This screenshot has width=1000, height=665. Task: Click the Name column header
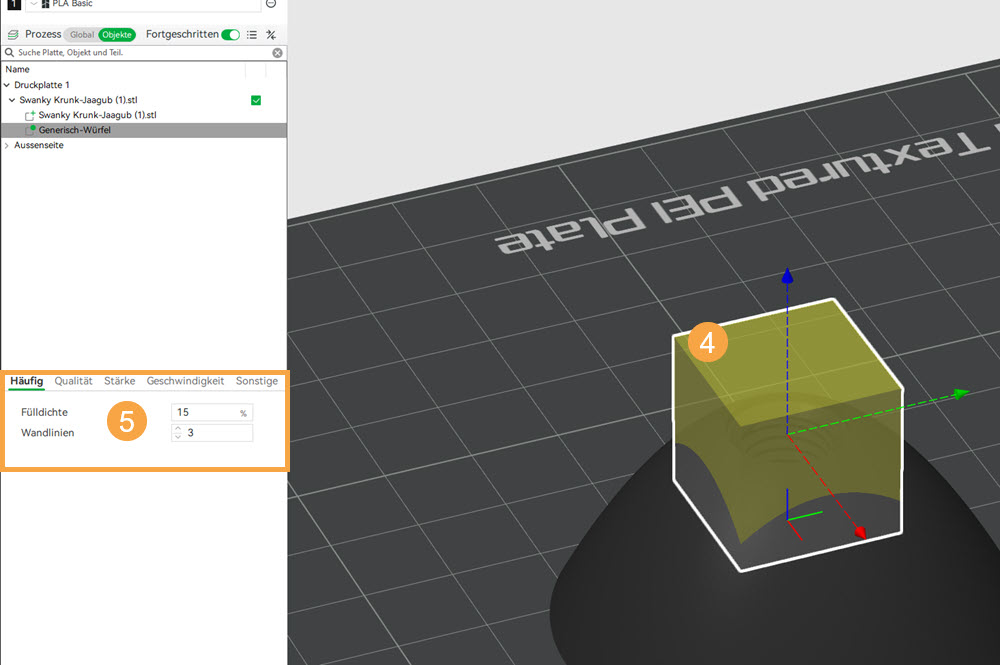point(18,69)
